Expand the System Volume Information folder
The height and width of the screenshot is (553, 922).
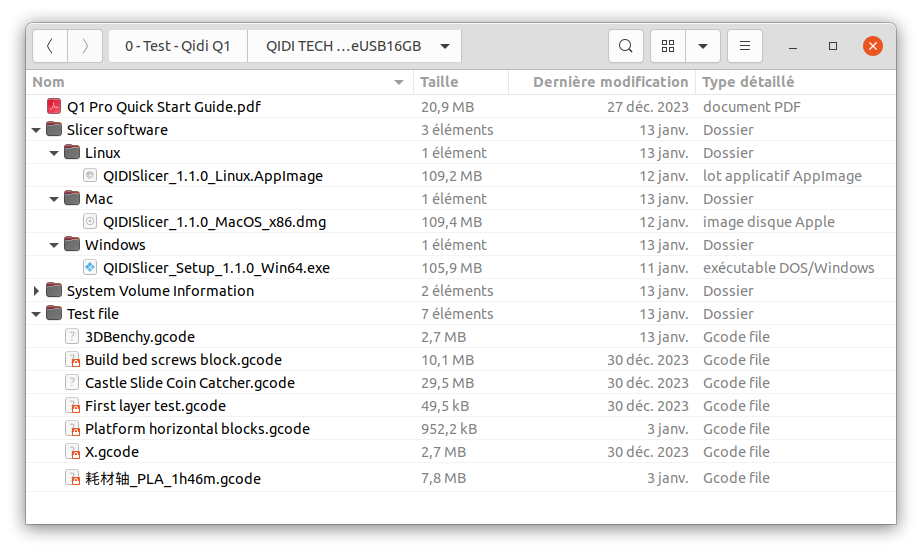[37, 291]
